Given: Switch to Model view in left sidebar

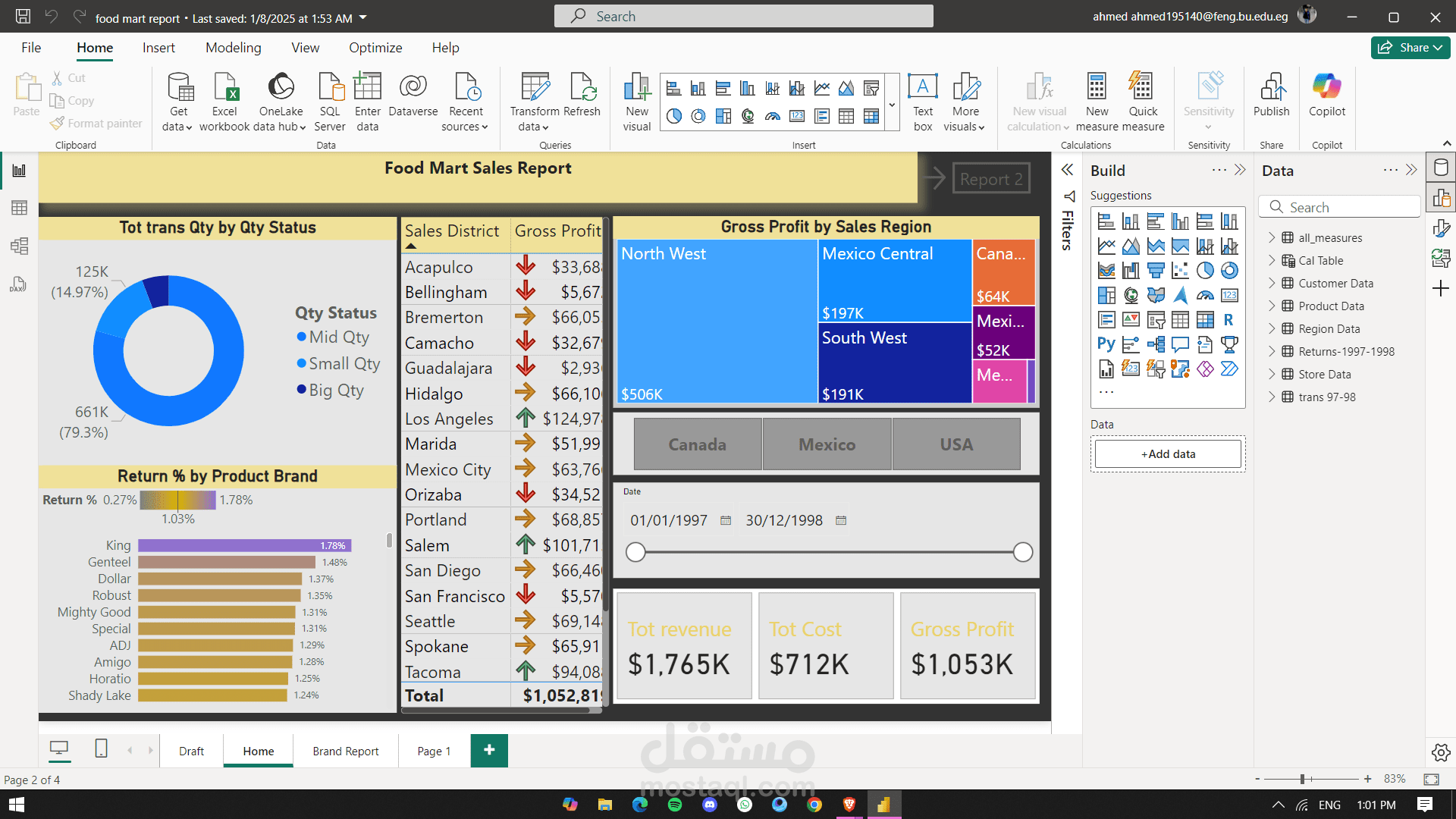Looking at the screenshot, I should click(19, 246).
